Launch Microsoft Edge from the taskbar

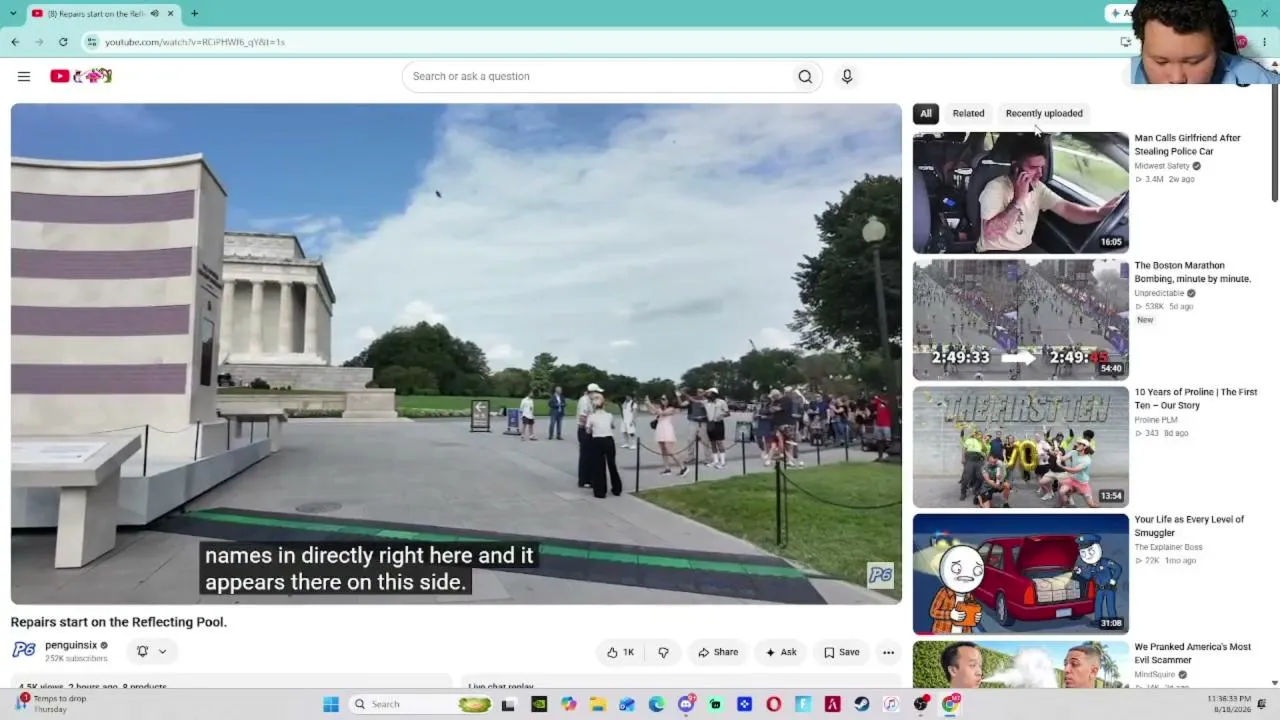656,704
